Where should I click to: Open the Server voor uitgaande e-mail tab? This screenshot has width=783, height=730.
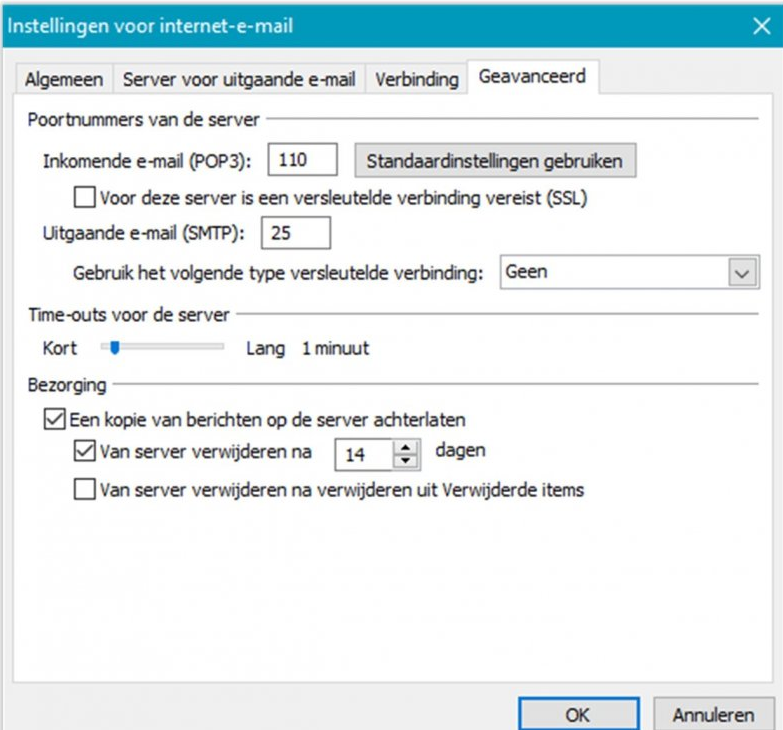[x=239, y=79]
